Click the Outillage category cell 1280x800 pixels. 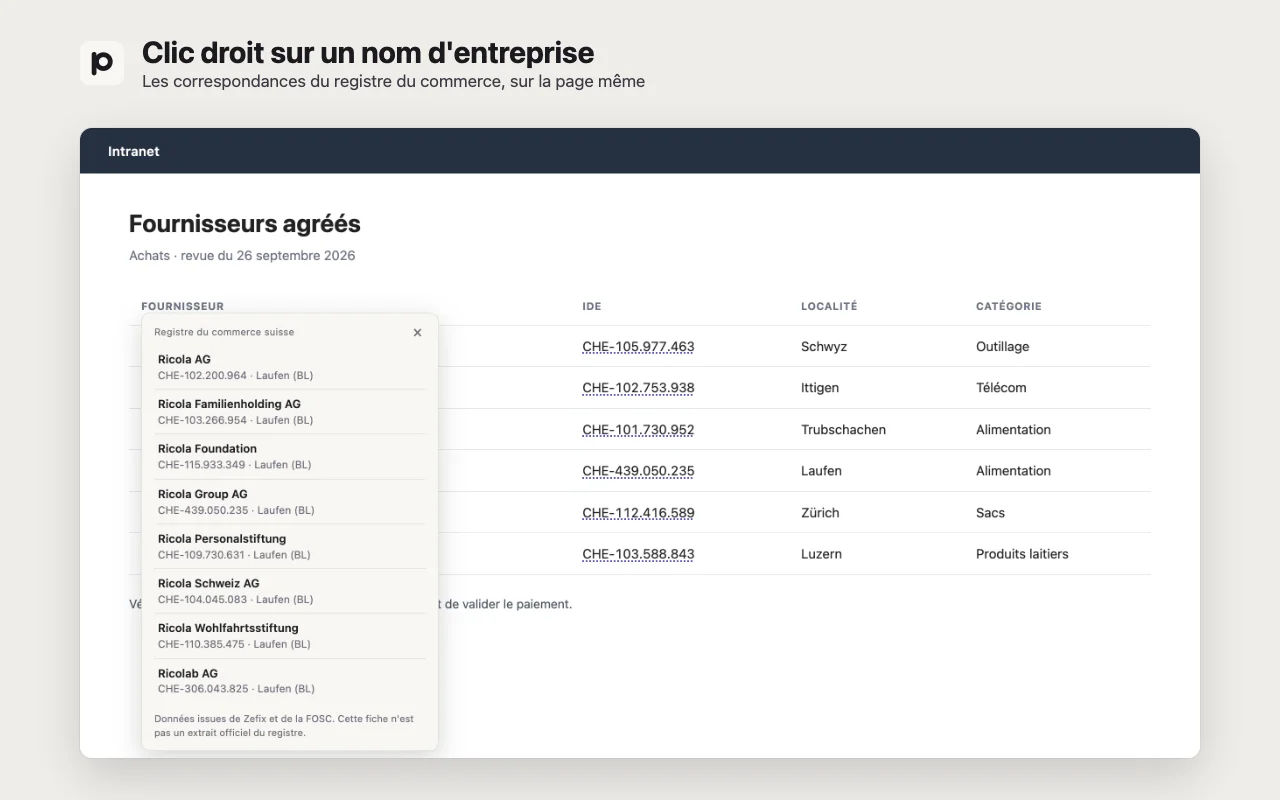pyautogui.click(x=1002, y=347)
